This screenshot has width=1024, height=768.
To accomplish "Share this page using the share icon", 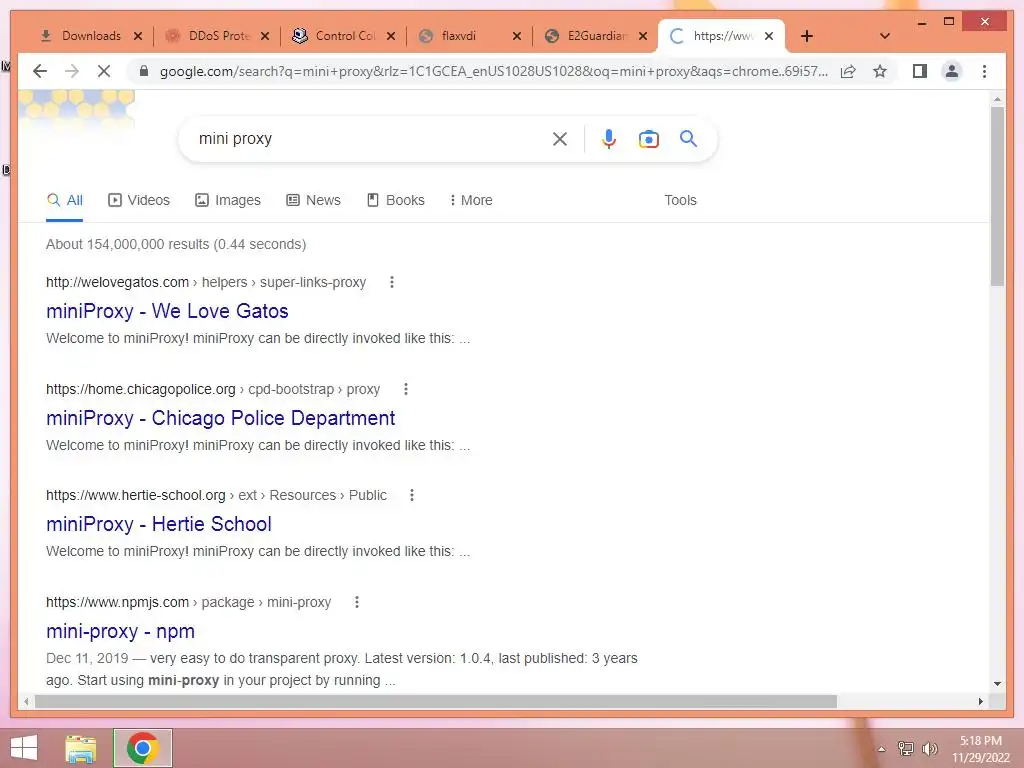I will point(848,71).
